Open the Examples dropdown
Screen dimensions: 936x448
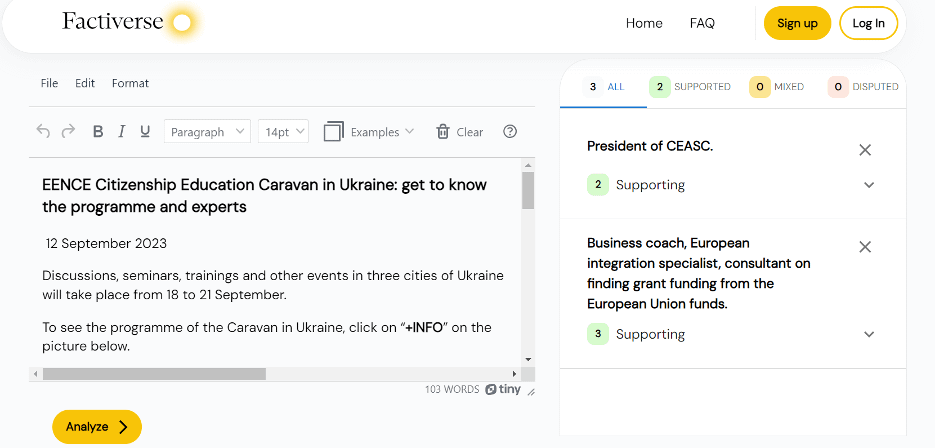[369, 131]
